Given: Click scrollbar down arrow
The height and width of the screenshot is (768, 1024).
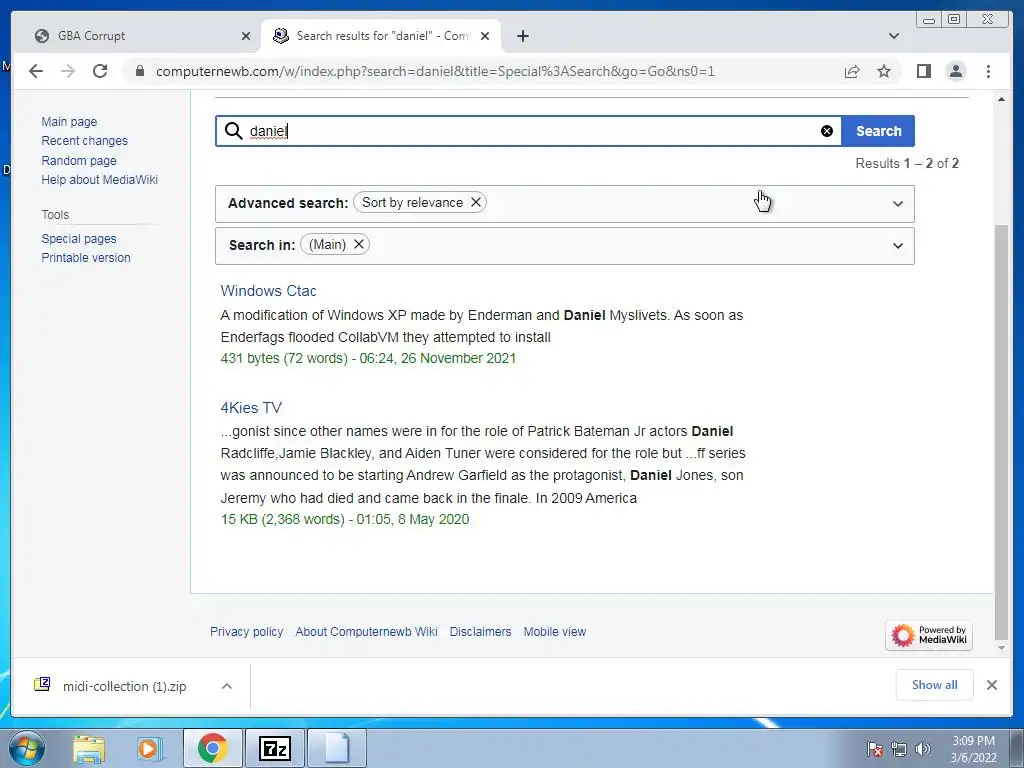Looking at the screenshot, I should [x=1001, y=648].
